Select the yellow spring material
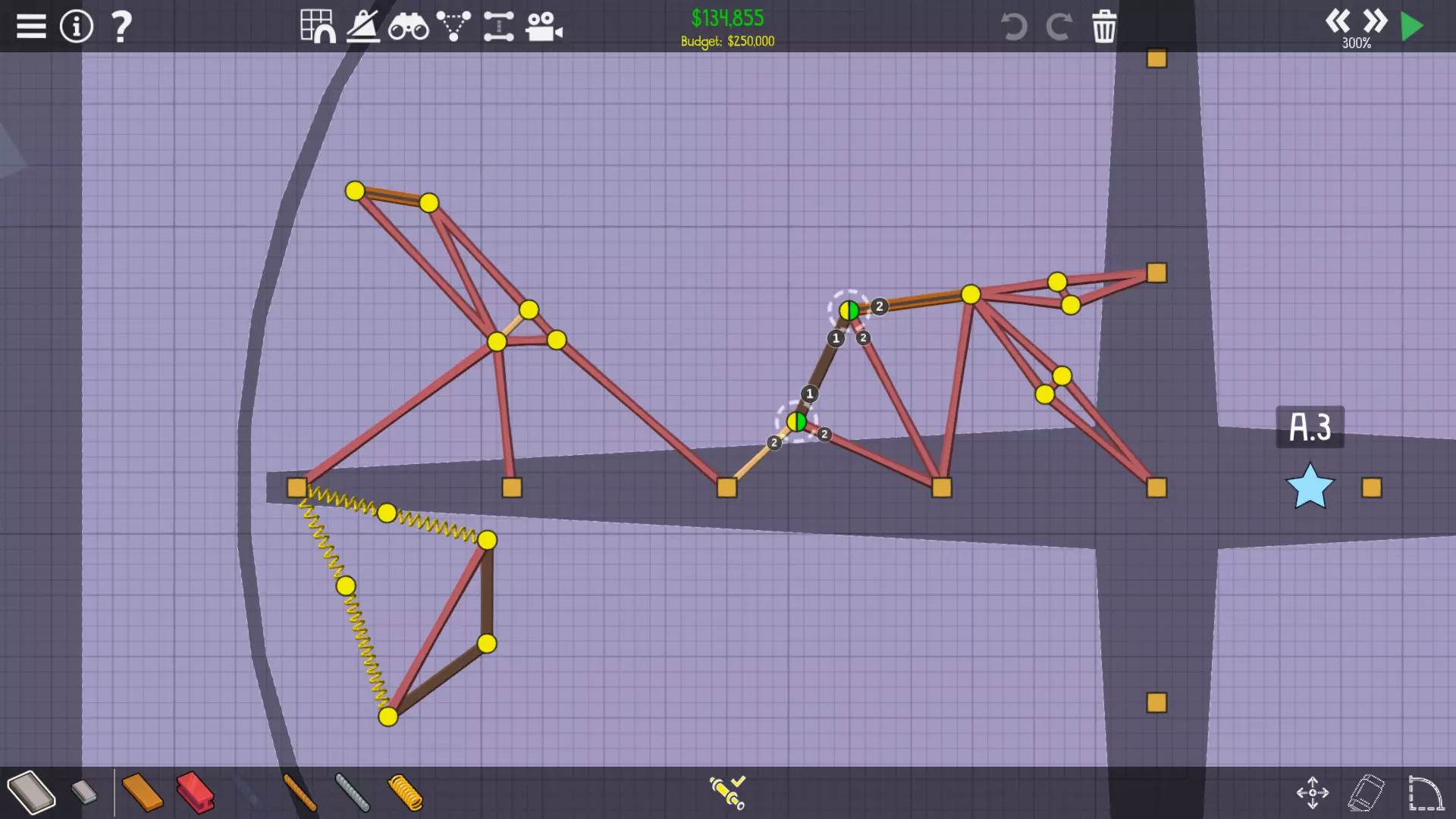Viewport: 1456px width, 819px height. coord(405,792)
